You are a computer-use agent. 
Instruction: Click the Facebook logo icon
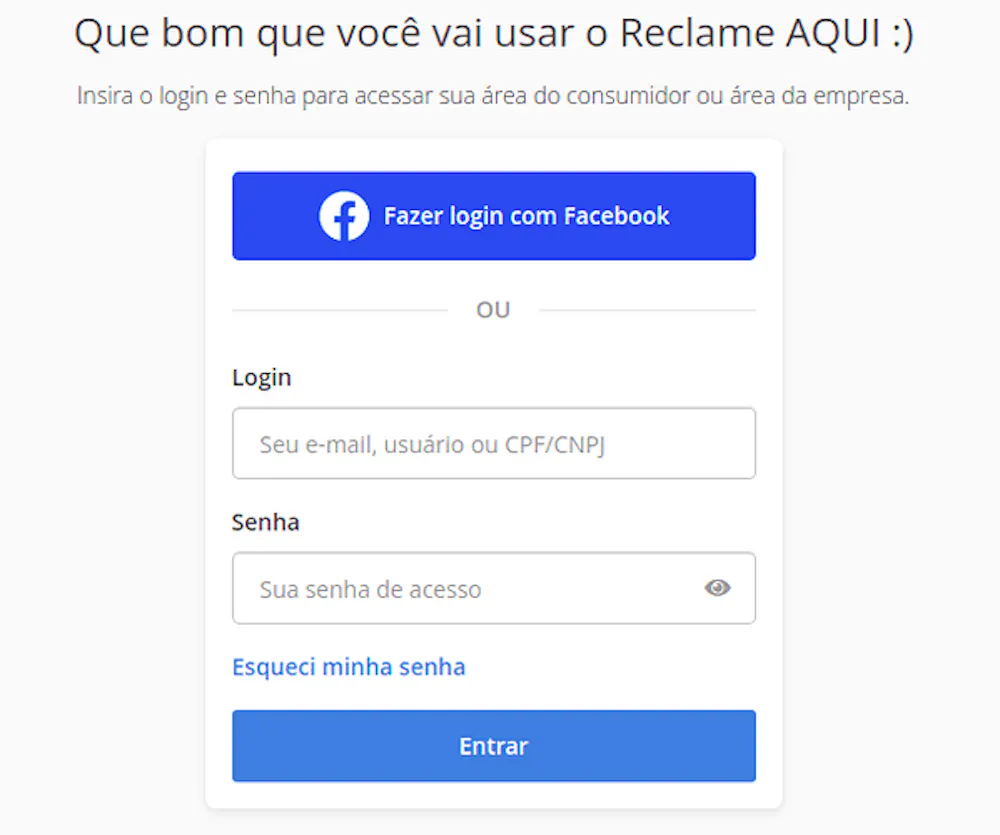[344, 216]
